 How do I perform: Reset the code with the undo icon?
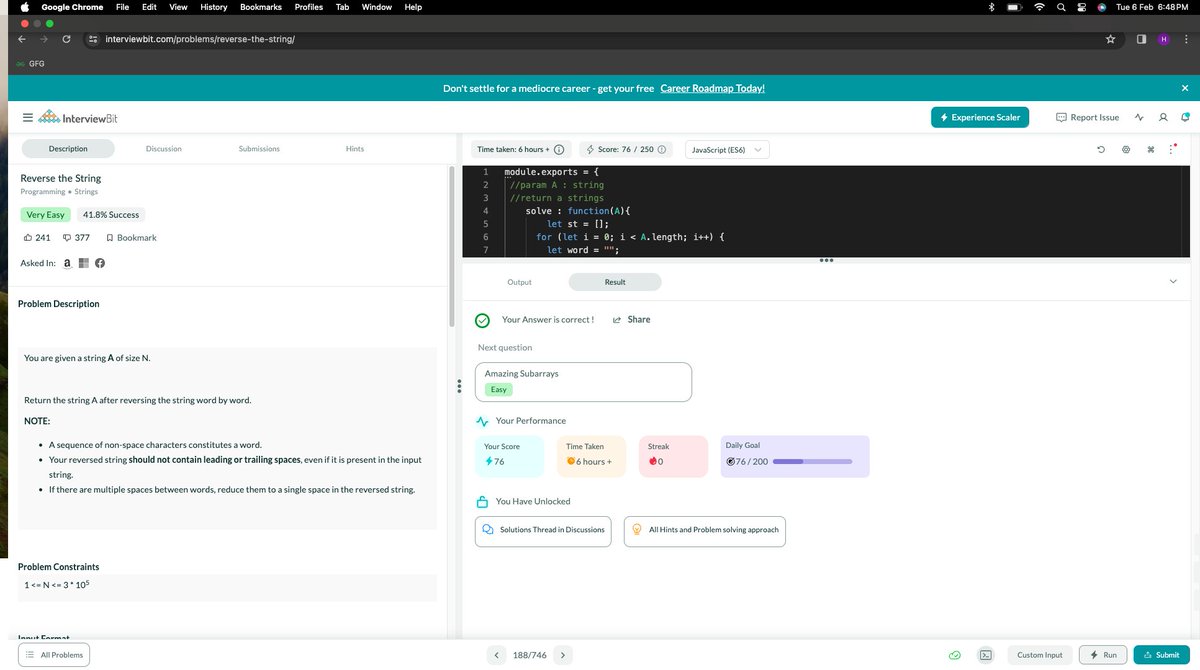click(x=1100, y=150)
